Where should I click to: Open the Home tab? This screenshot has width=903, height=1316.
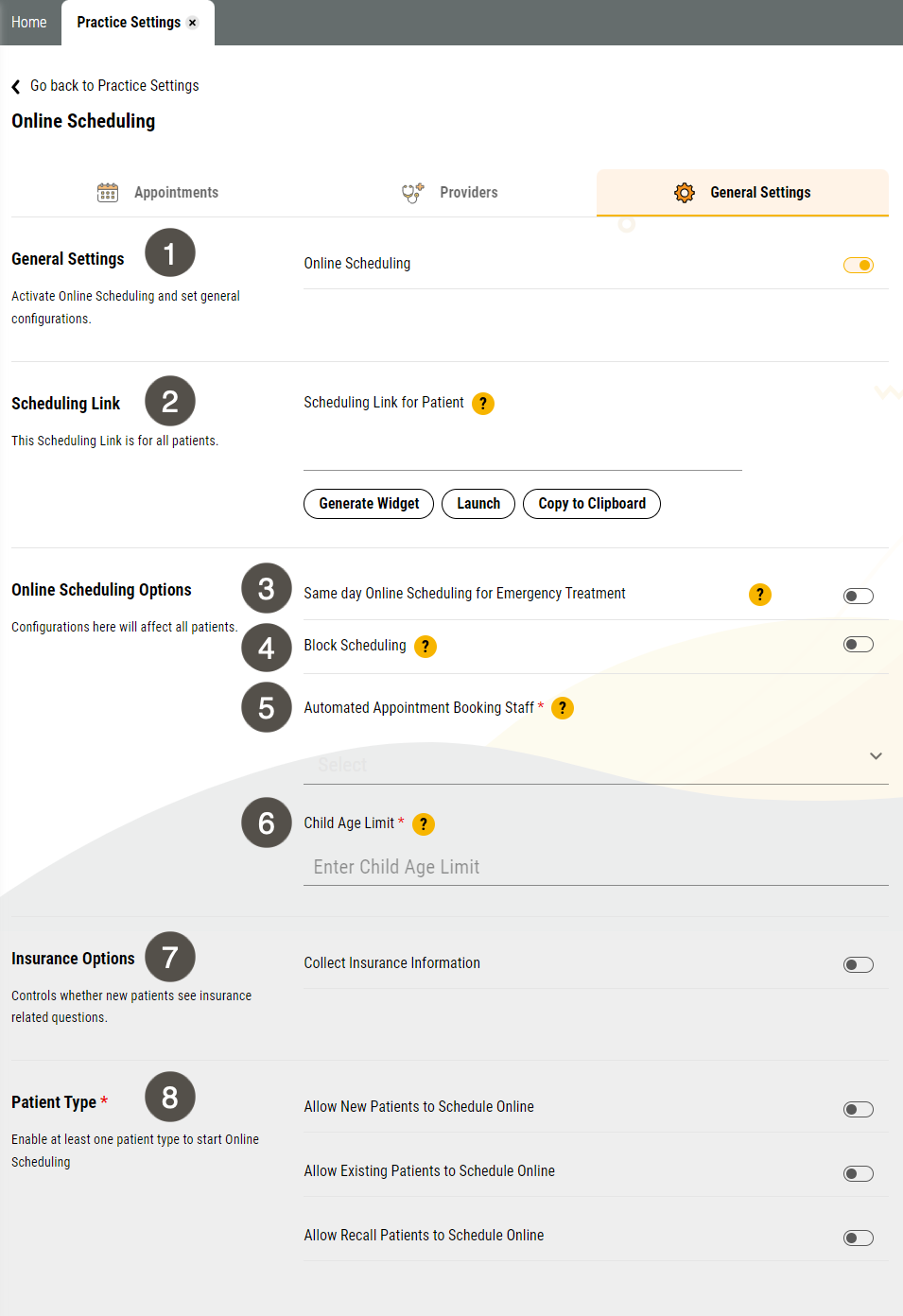click(x=29, y=23)
